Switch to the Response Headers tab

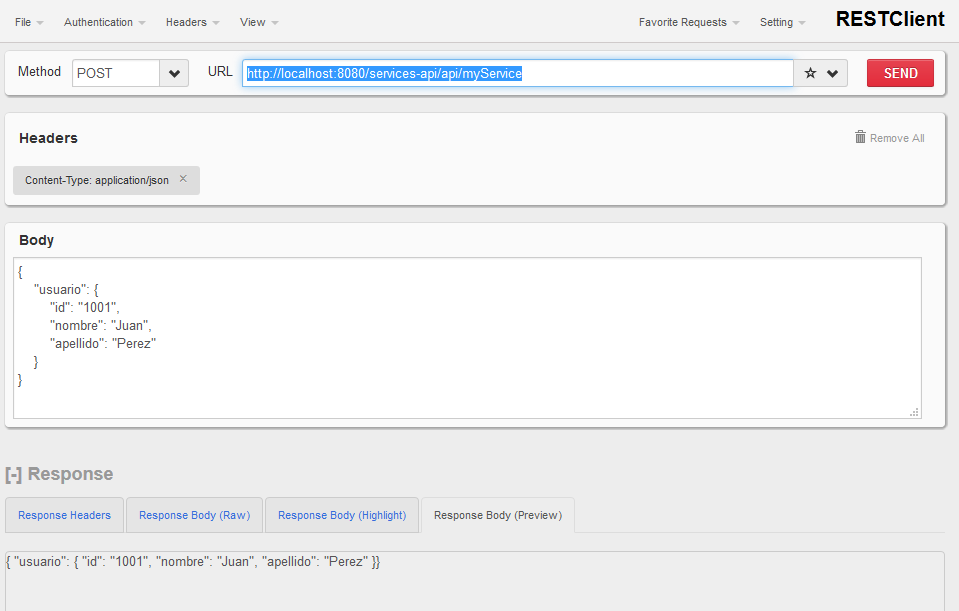[x=64, y=515]
